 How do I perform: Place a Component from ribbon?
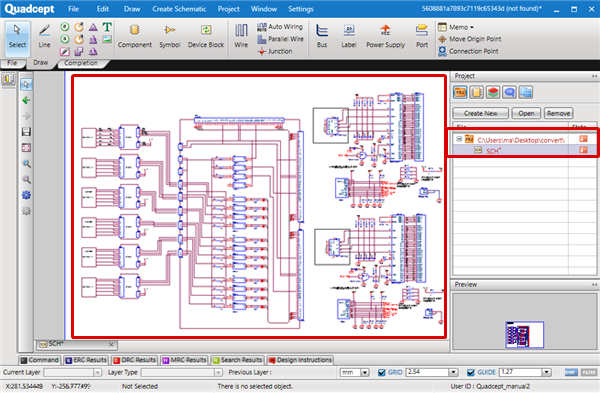point(135,36)
